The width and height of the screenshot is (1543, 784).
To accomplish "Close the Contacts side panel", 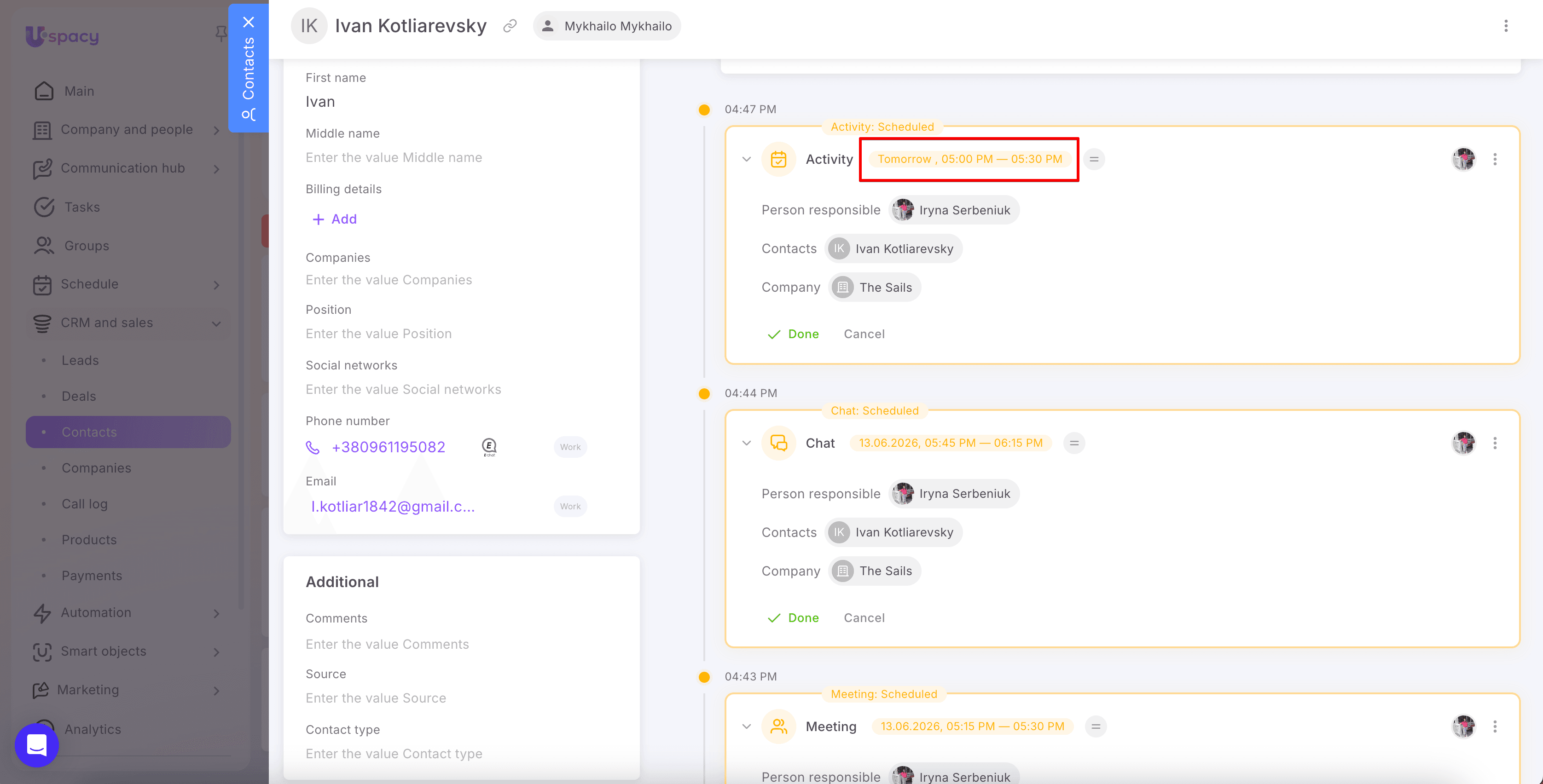I will pyautogui.click(x=249, y=22).
